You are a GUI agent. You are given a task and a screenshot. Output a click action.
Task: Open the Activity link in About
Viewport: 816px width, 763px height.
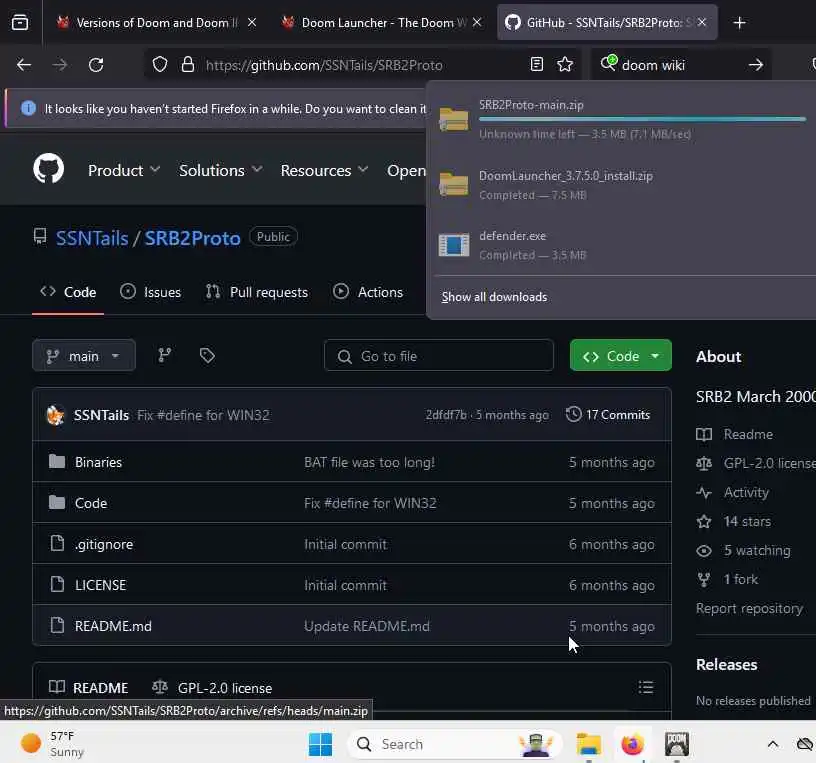(x=746, y=492)
